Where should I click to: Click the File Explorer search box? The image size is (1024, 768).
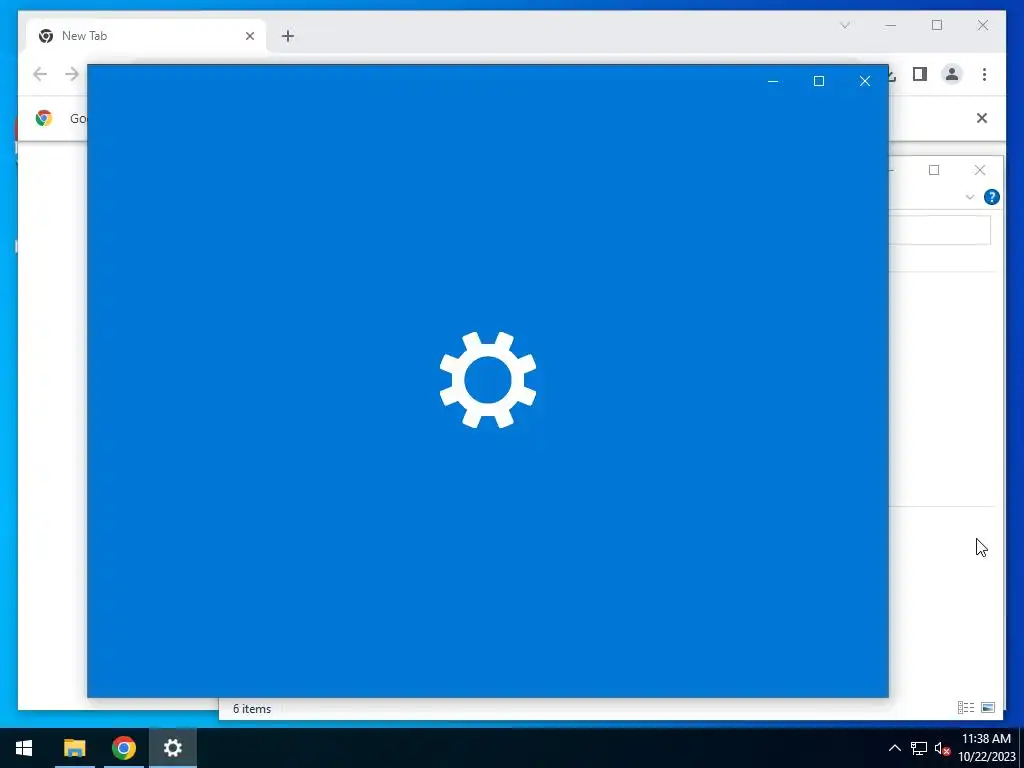[940, 230]
